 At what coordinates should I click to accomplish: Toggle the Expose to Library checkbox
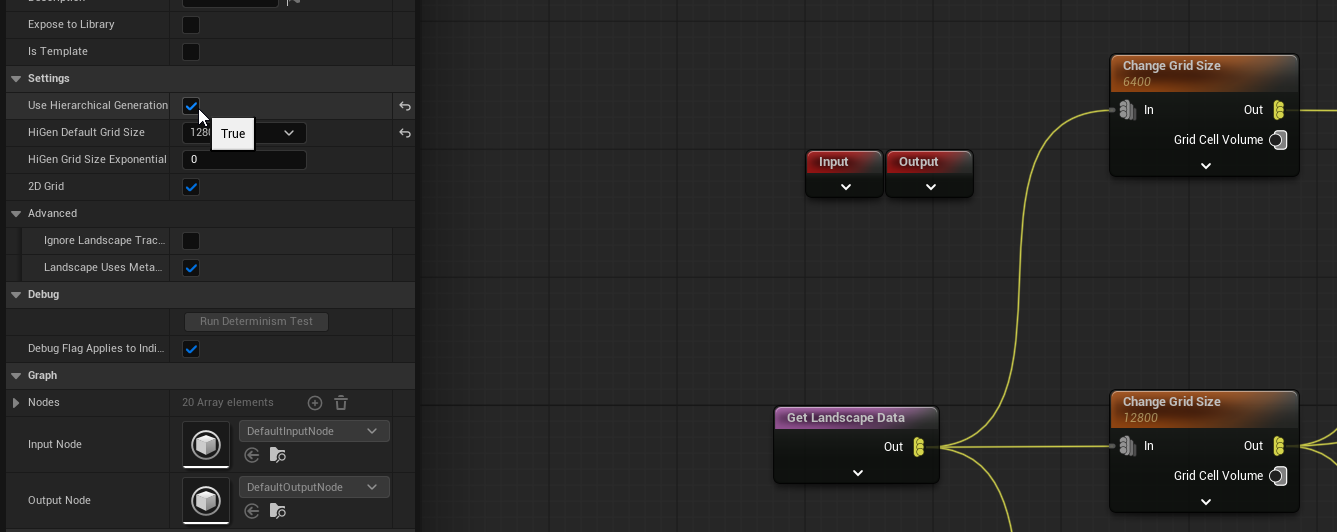pyautogui.click(x=191, y=24)
